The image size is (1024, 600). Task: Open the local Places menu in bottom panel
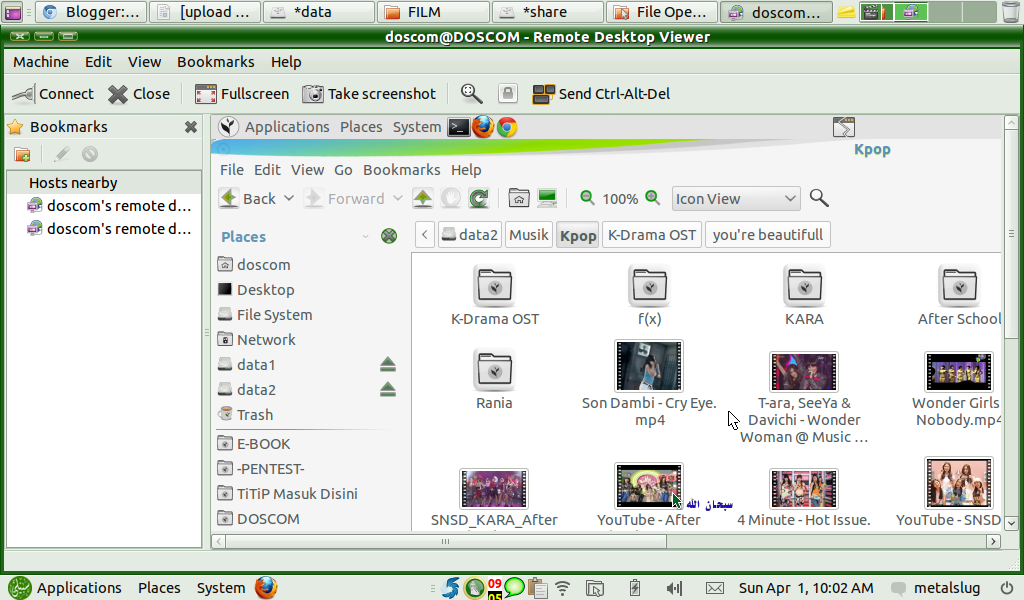point(159,588)
